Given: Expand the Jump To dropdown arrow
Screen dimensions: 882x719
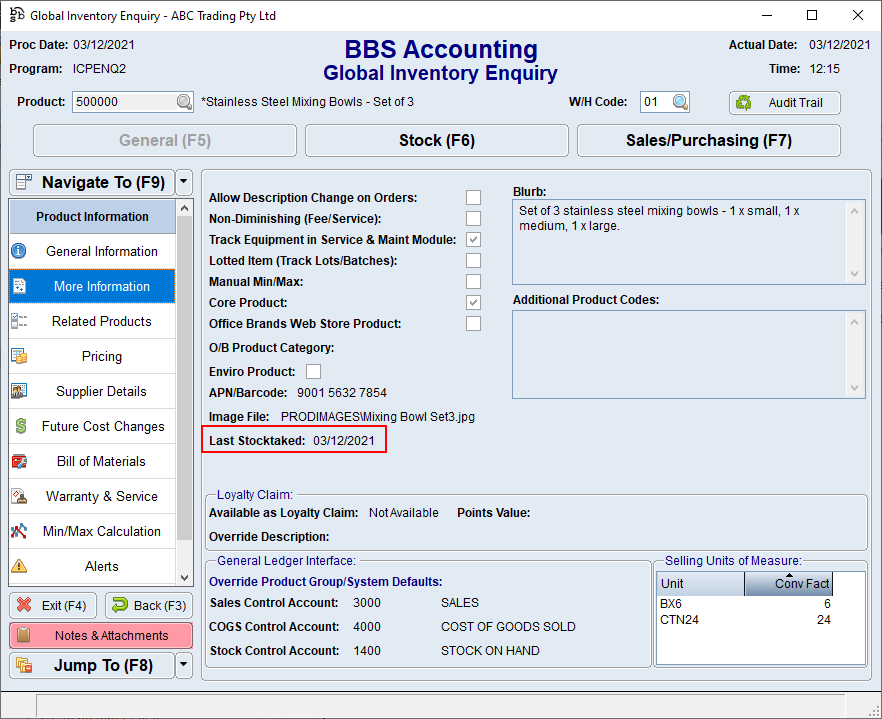Looking at the screenshot, I should 183,665.
